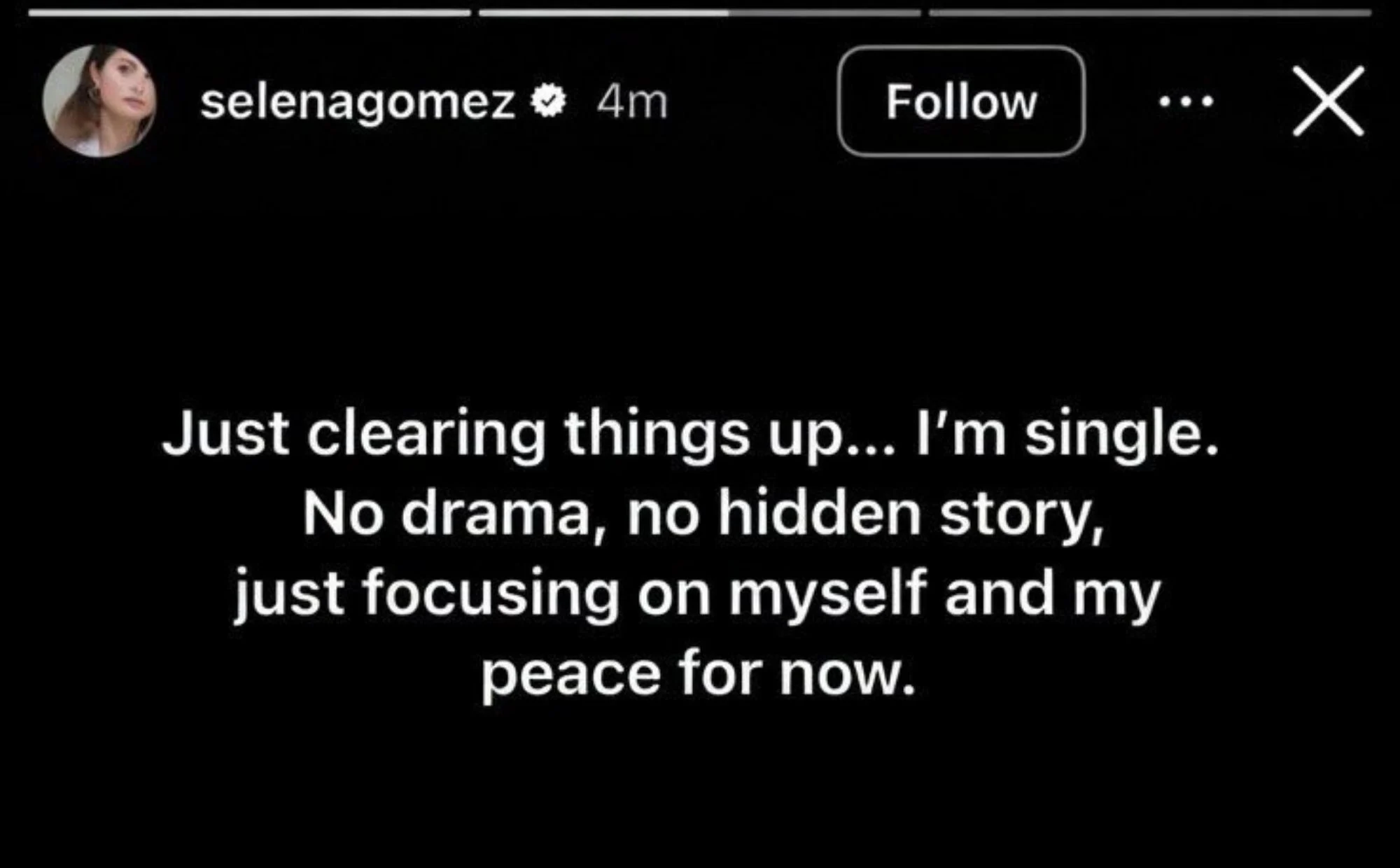Click the word 'peace' in the story
Image resolution: width=1400 pixels, height=868 pixels.
[570, 674]
